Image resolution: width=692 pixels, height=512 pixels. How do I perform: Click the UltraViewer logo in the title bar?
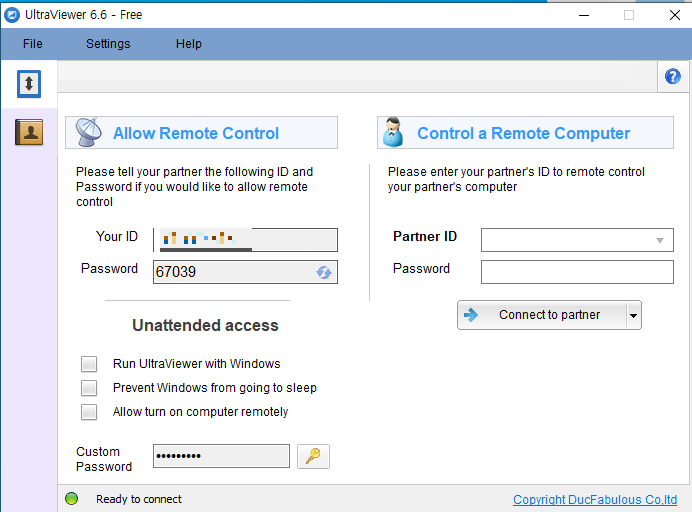point(12,15)
